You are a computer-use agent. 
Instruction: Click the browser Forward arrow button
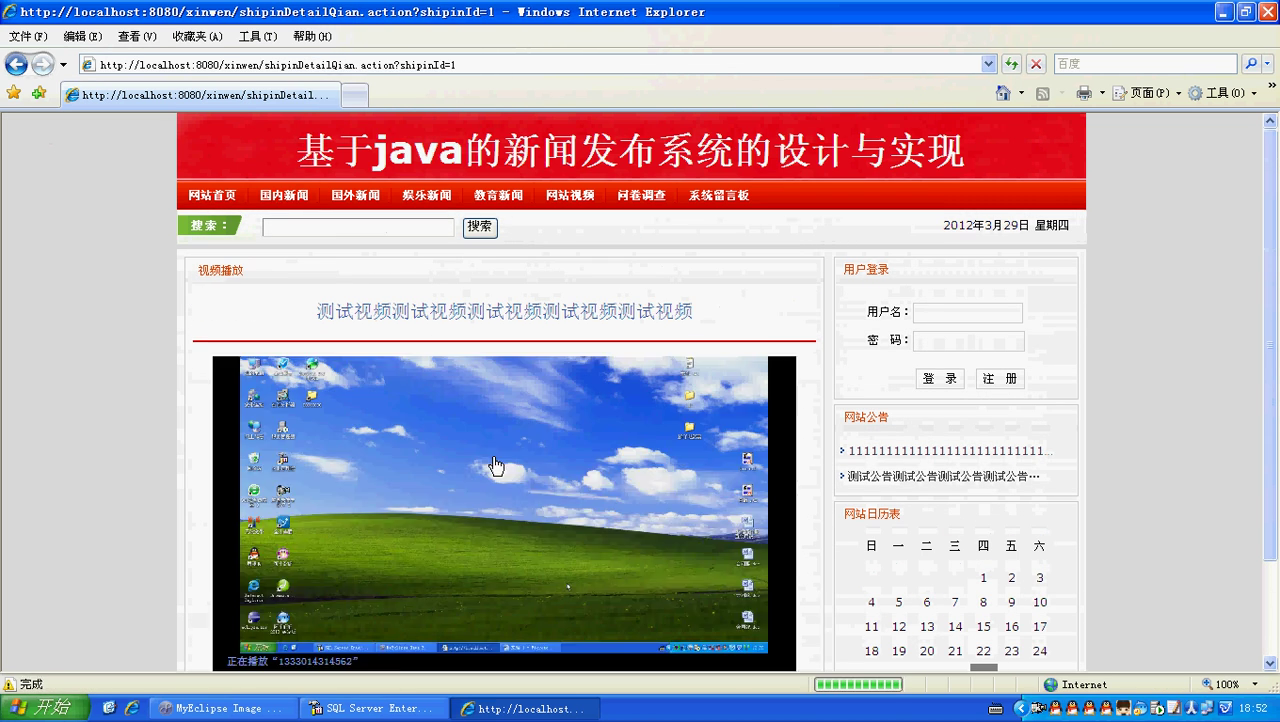pos(42,64)
